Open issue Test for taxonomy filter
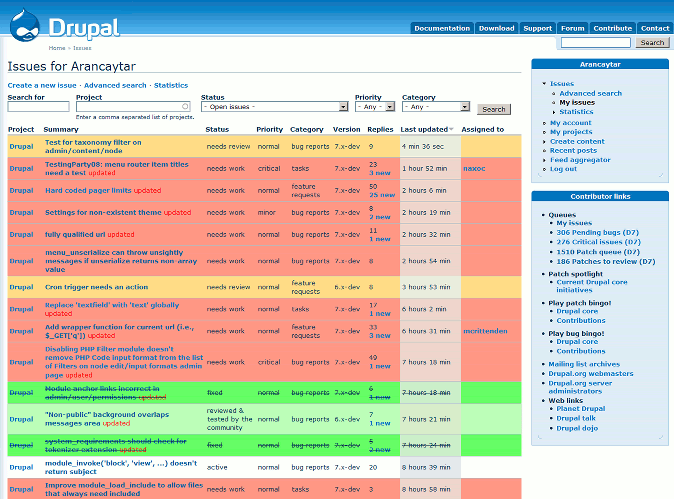Viewport: 674px width, 499px height. click(x=93, y=147)
